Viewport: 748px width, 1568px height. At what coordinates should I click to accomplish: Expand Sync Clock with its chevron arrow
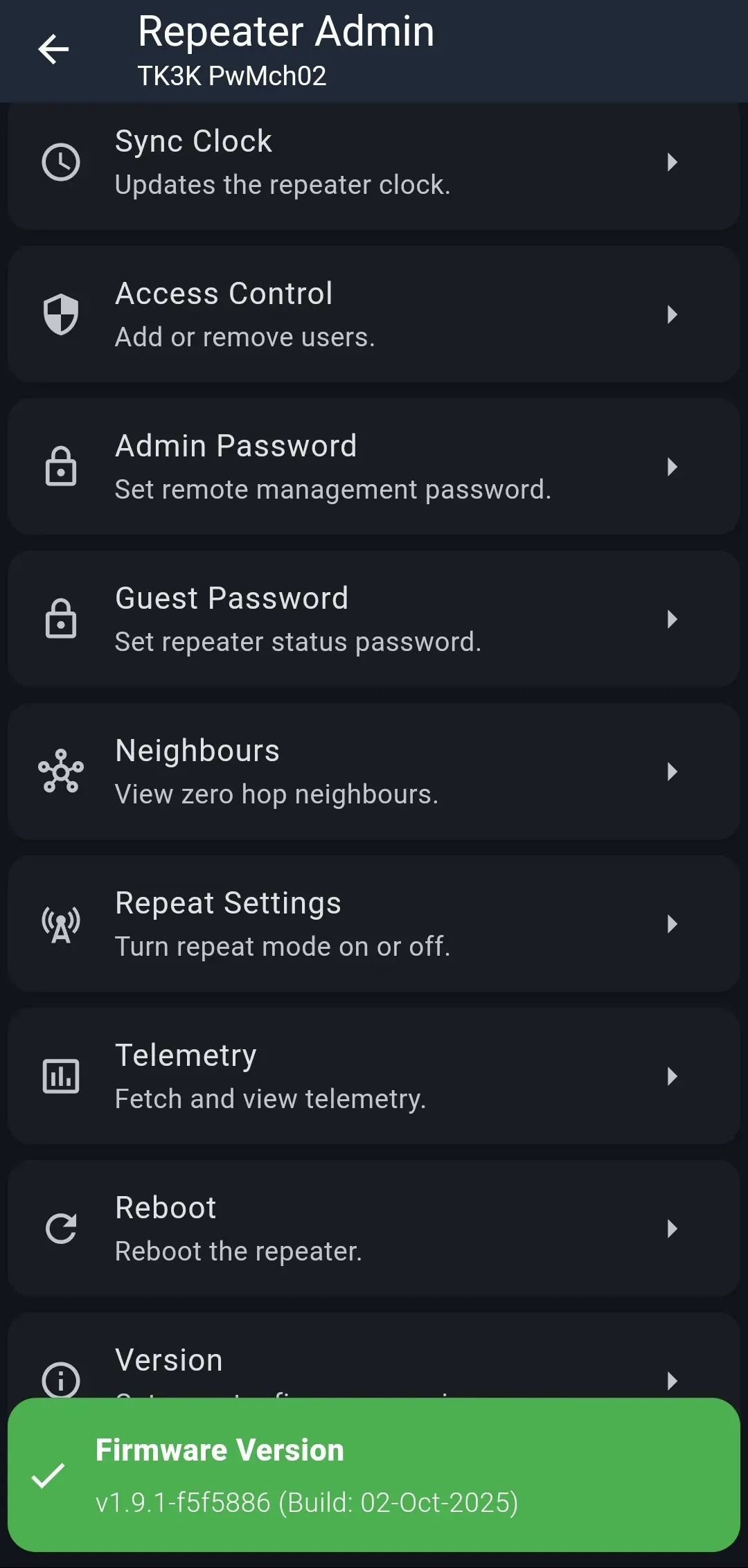tap(672, 162)
